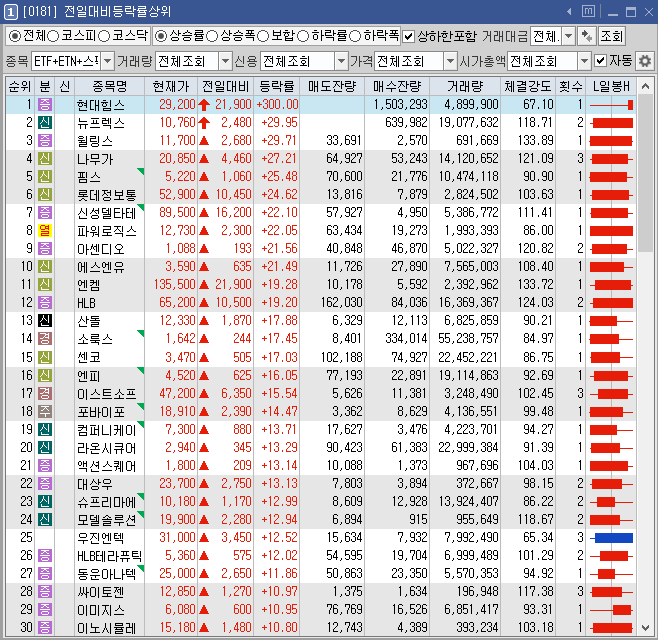658x640 pixels.
Task: Click the 신 badge of 뉴프렉스
Action: pyautogui.click(x=45, y=123)
